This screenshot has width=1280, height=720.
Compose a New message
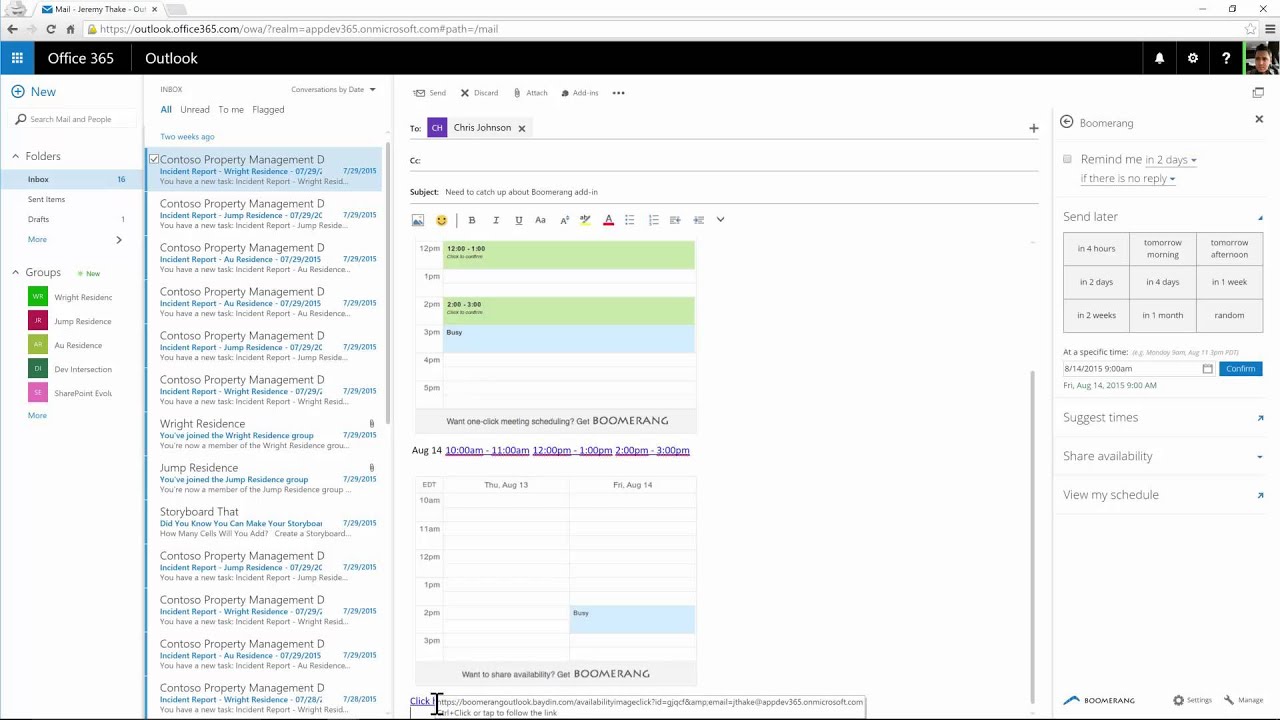point(34,91)
